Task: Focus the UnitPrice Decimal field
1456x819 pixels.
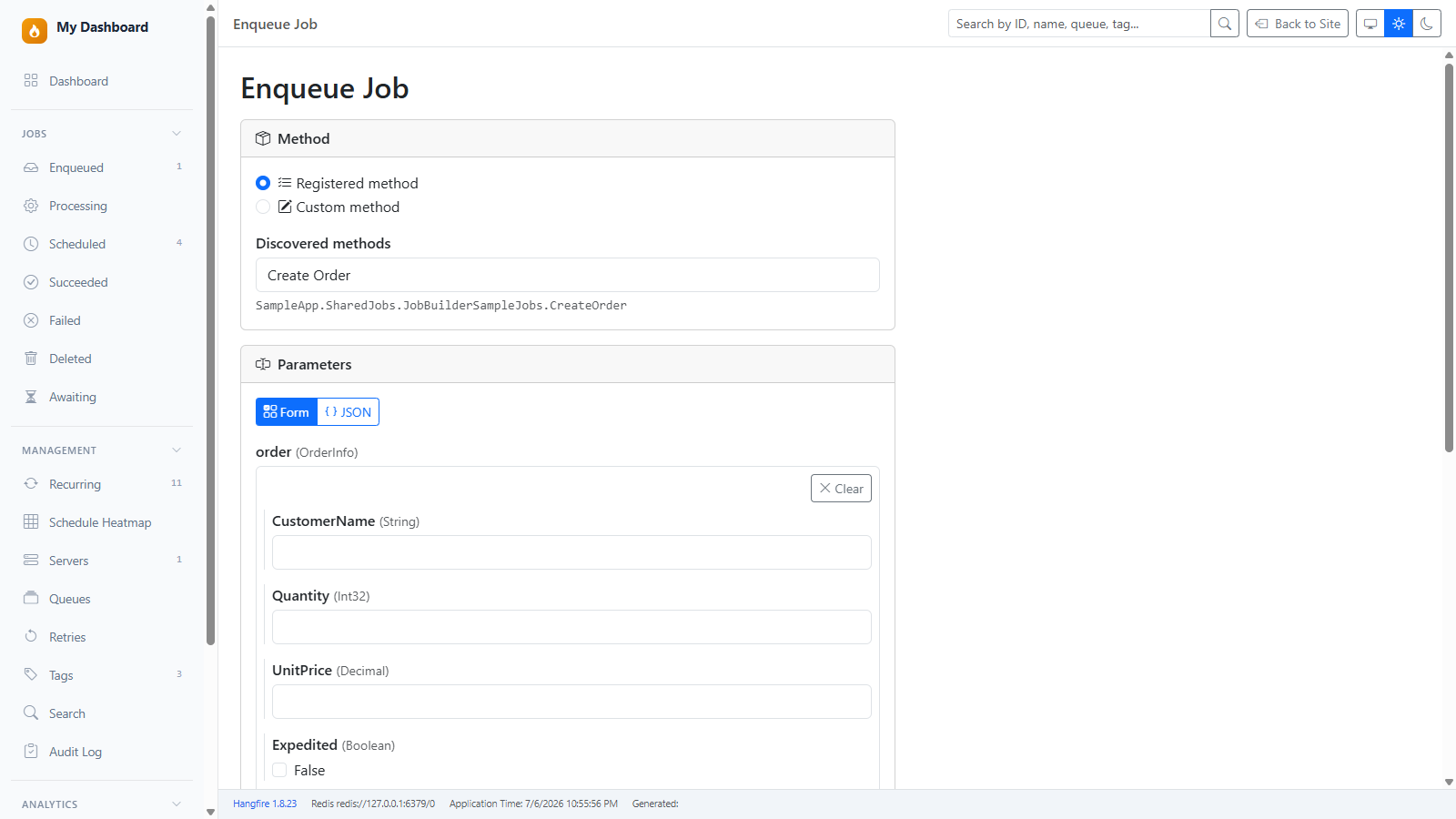Action: coord(571,702)
